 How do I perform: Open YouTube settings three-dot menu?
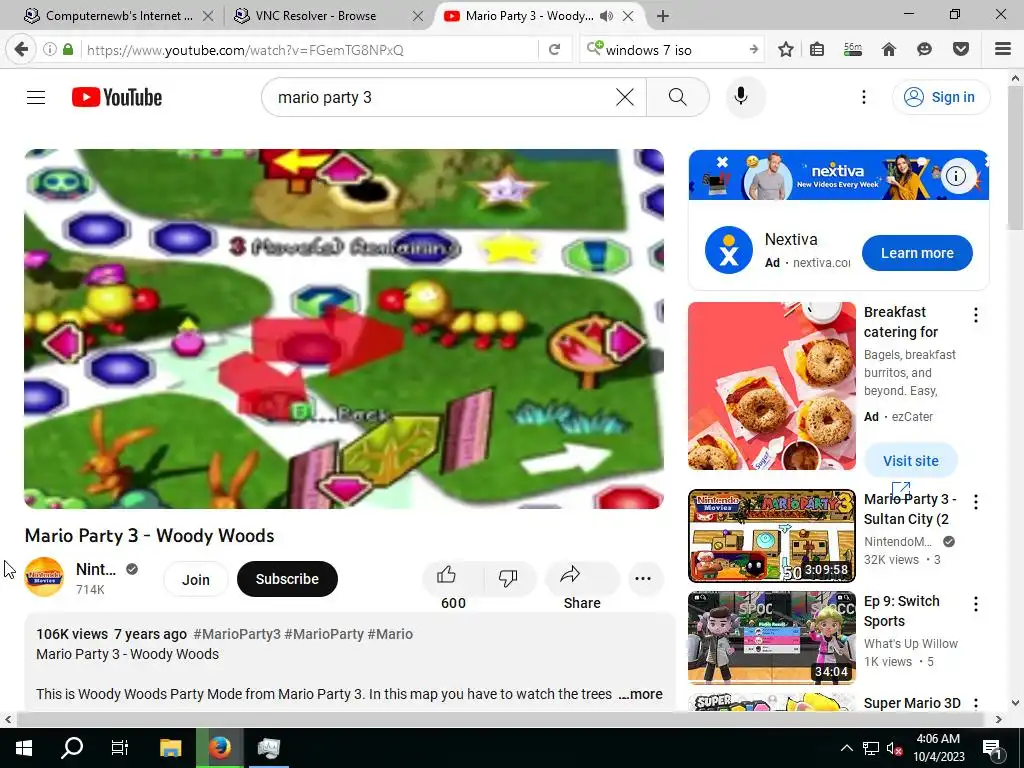pos(863,97)
